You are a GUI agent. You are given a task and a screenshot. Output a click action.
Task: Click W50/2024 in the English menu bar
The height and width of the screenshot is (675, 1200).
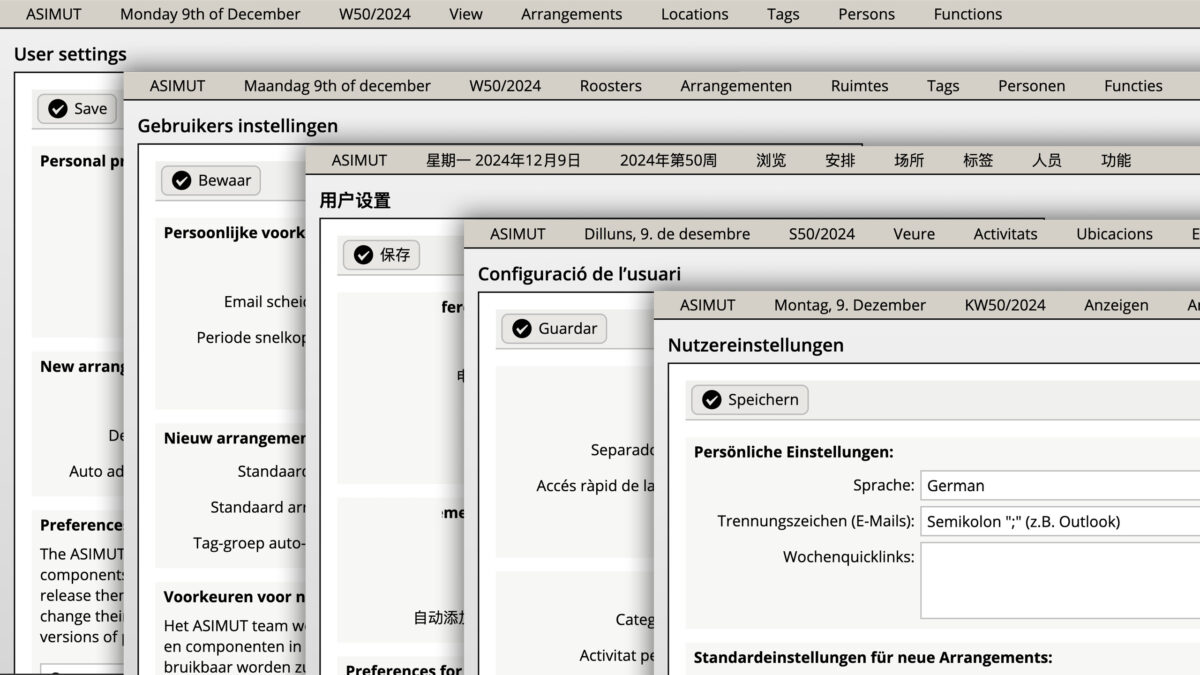[374, 14]
